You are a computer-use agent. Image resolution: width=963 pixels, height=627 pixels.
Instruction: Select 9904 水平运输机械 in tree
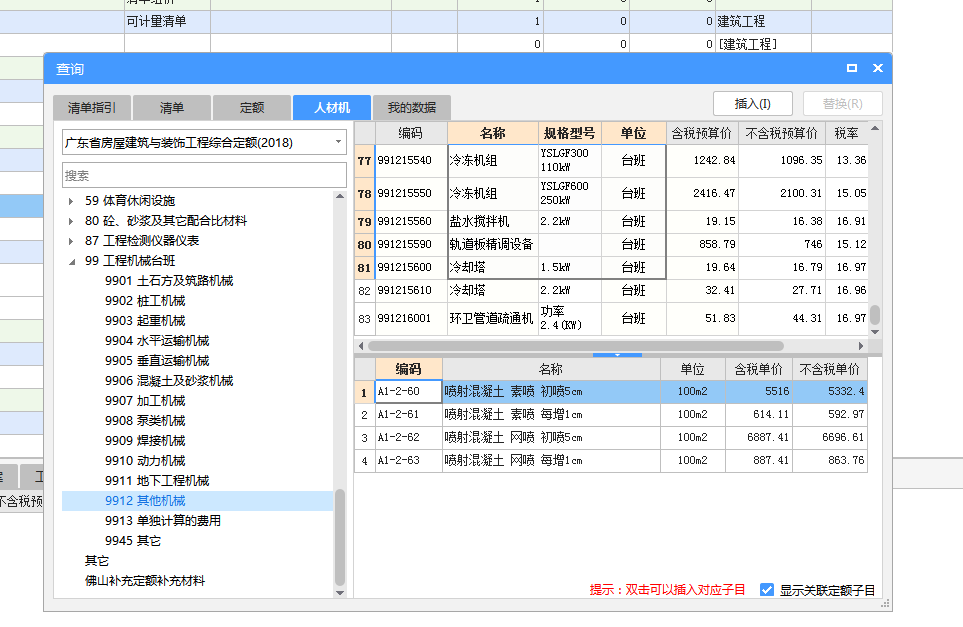pos(157,341)
